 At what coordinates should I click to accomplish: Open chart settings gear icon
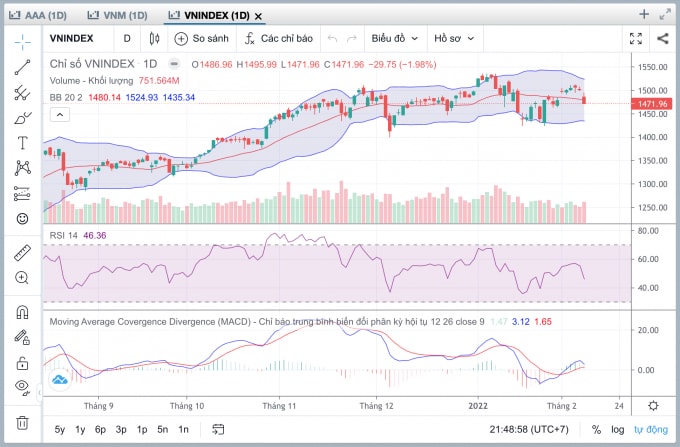(653, 406)
